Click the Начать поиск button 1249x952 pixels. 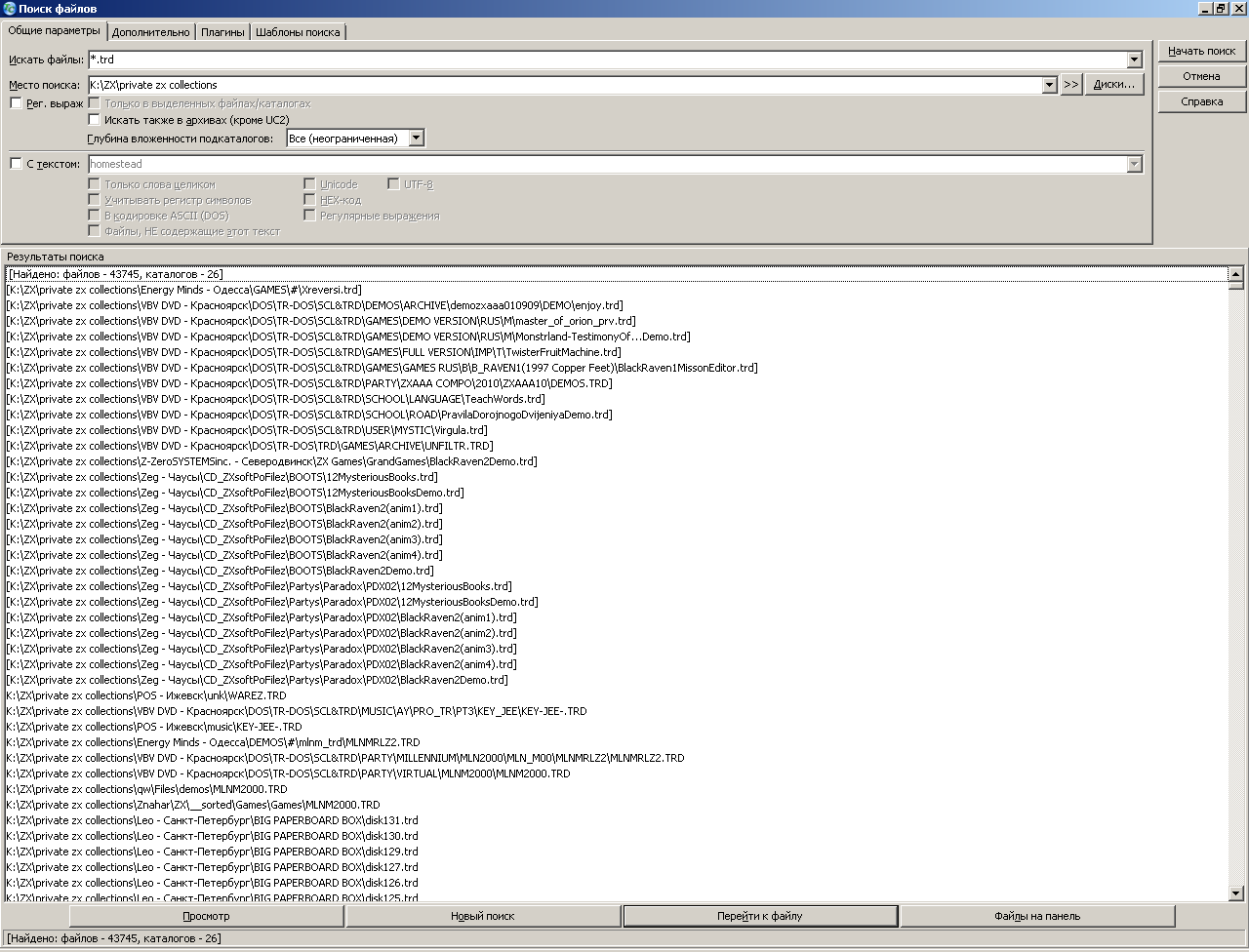click(x=1201, y=51)
